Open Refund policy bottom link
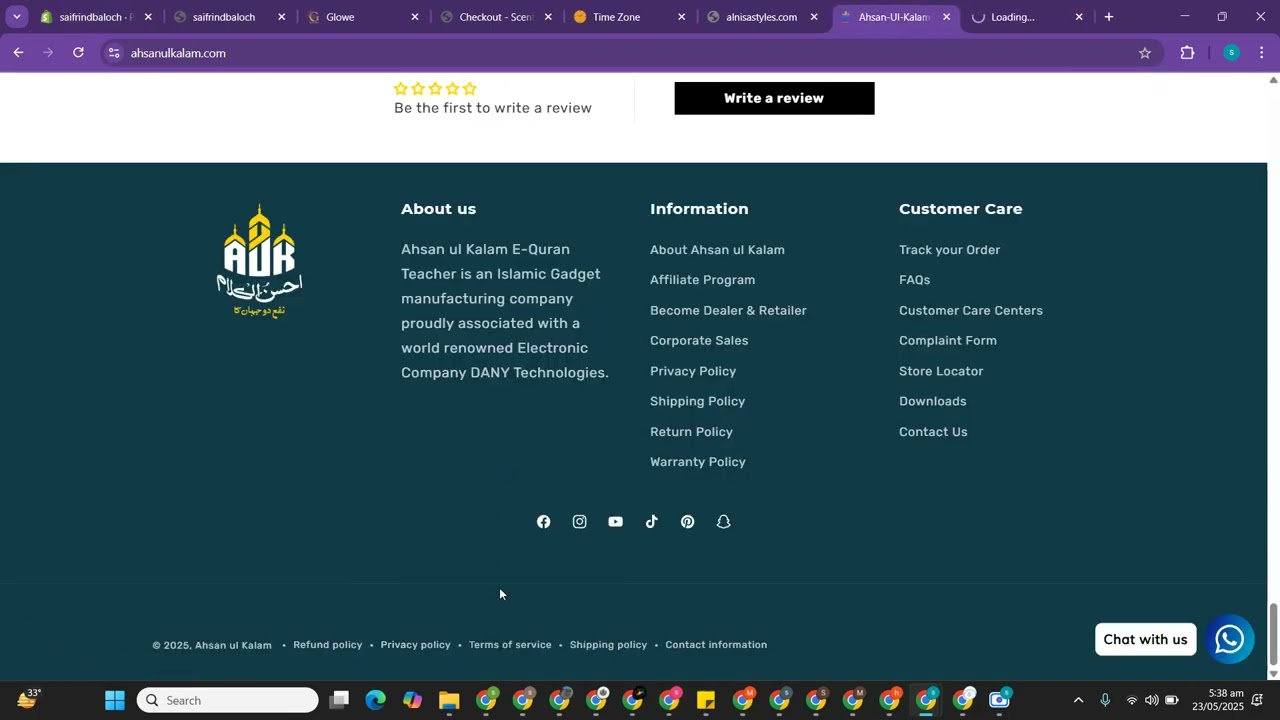Viewport: 1280px width, 720px height. pos(328,645)
